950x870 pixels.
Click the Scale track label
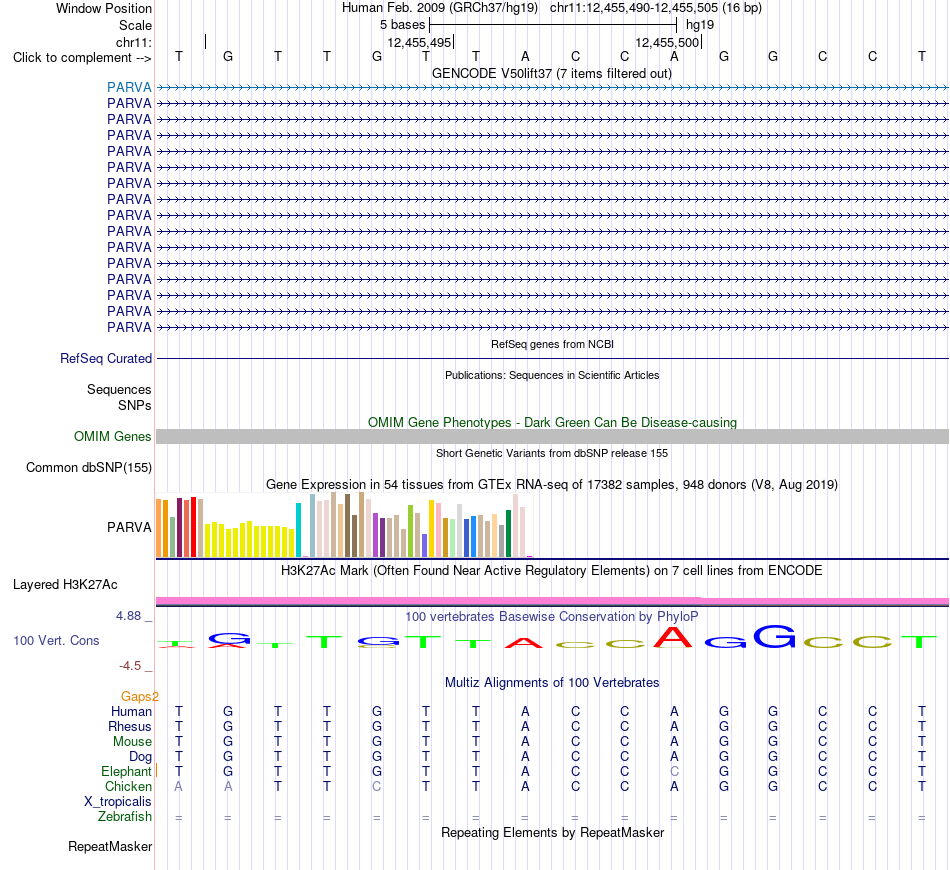pos(135,25)
